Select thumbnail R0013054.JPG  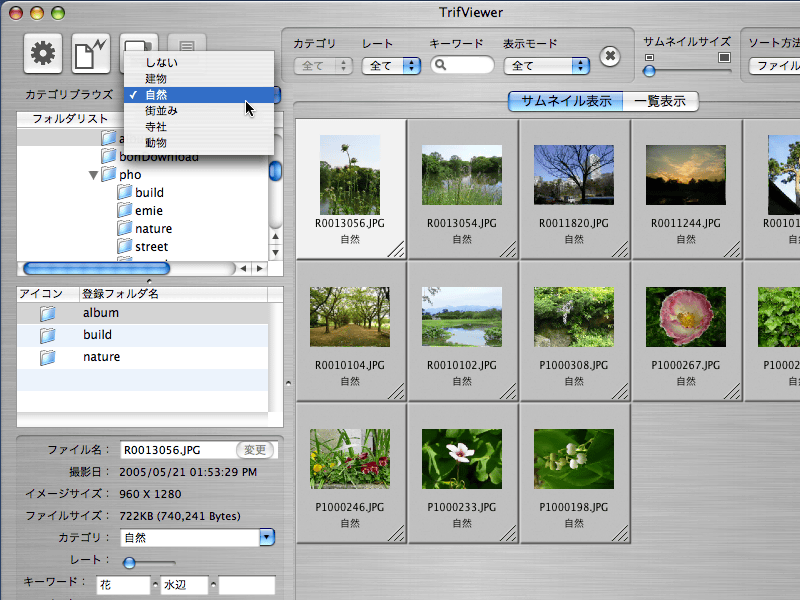point(462,189)
